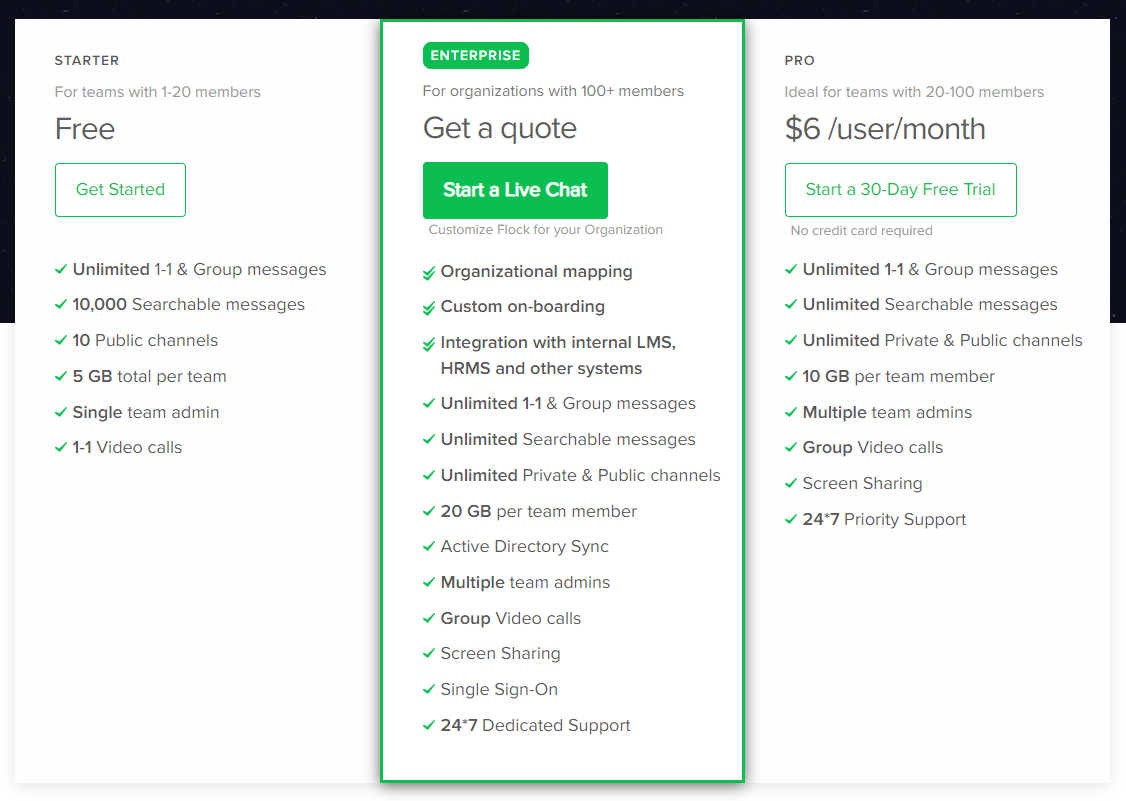Click the double-check icon beside Organizational mapping
The image size is (1126, 801).
coord(429,273)
